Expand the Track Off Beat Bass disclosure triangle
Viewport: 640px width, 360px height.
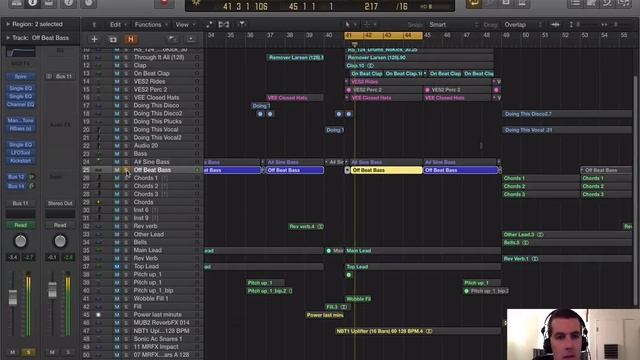(x=8, y=38)
